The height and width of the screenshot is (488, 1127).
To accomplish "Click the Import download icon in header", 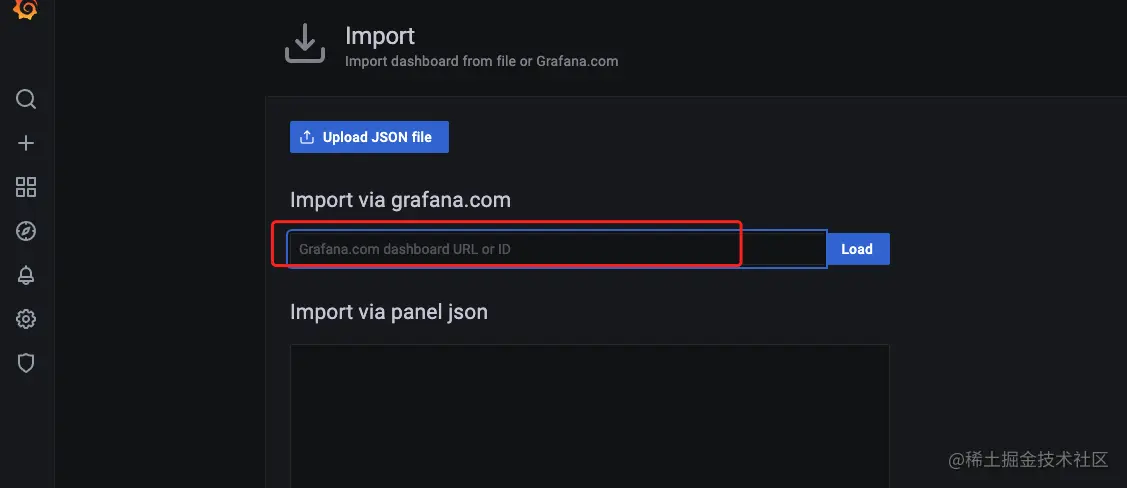I will point(305,45).
